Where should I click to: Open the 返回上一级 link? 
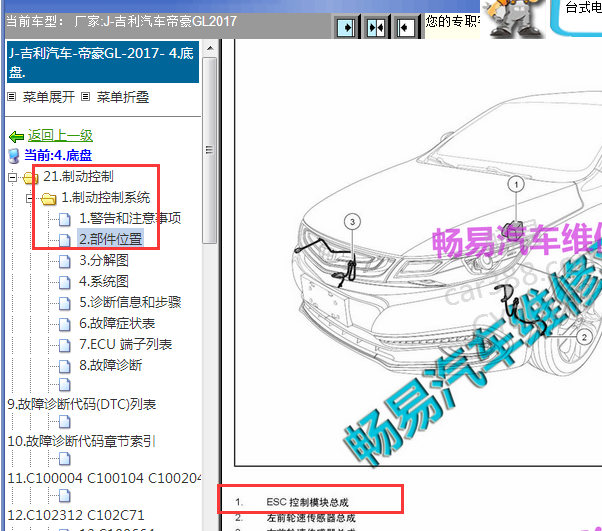[x=60, y=136]
